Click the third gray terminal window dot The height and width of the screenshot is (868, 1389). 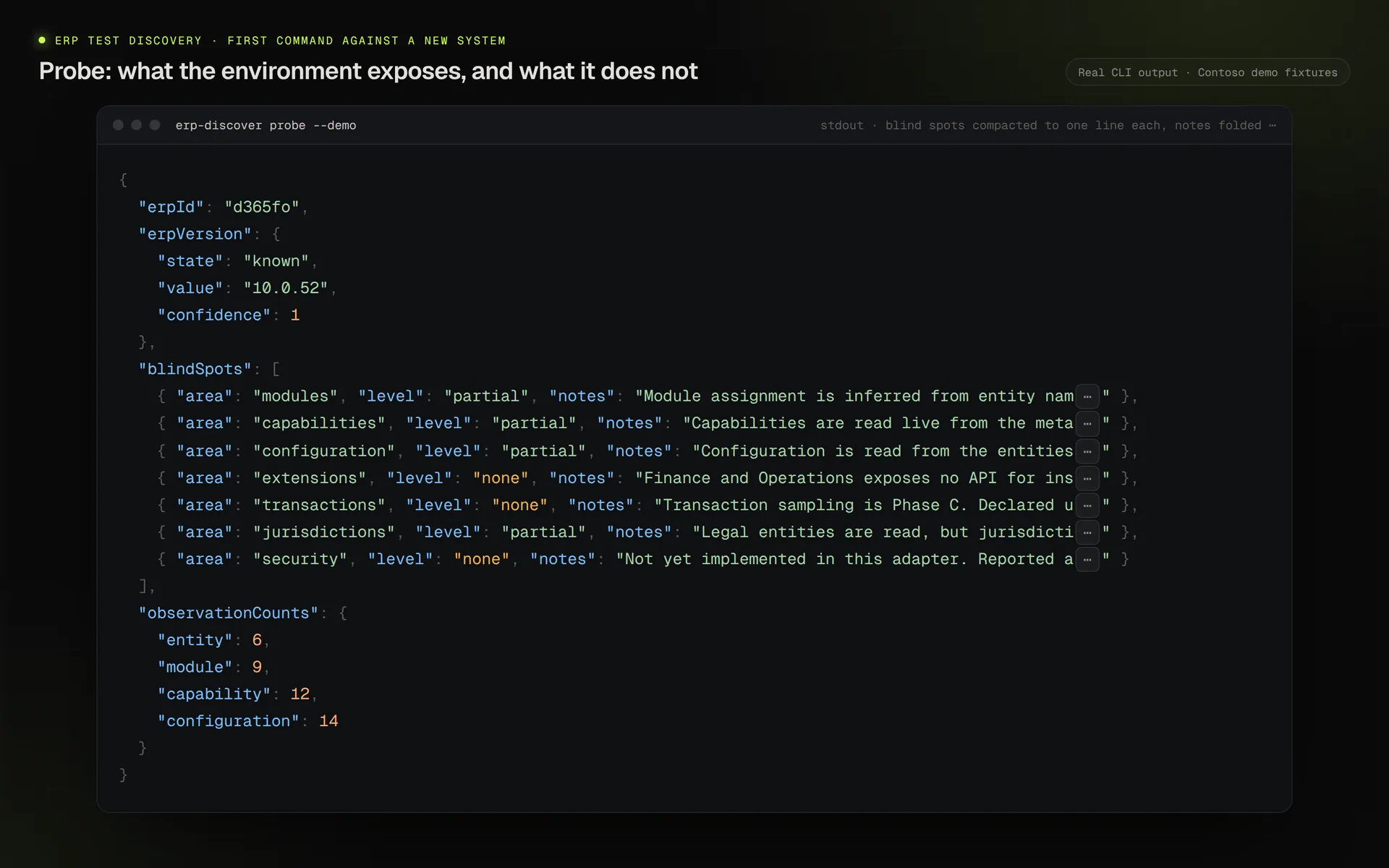click(155, 125)
